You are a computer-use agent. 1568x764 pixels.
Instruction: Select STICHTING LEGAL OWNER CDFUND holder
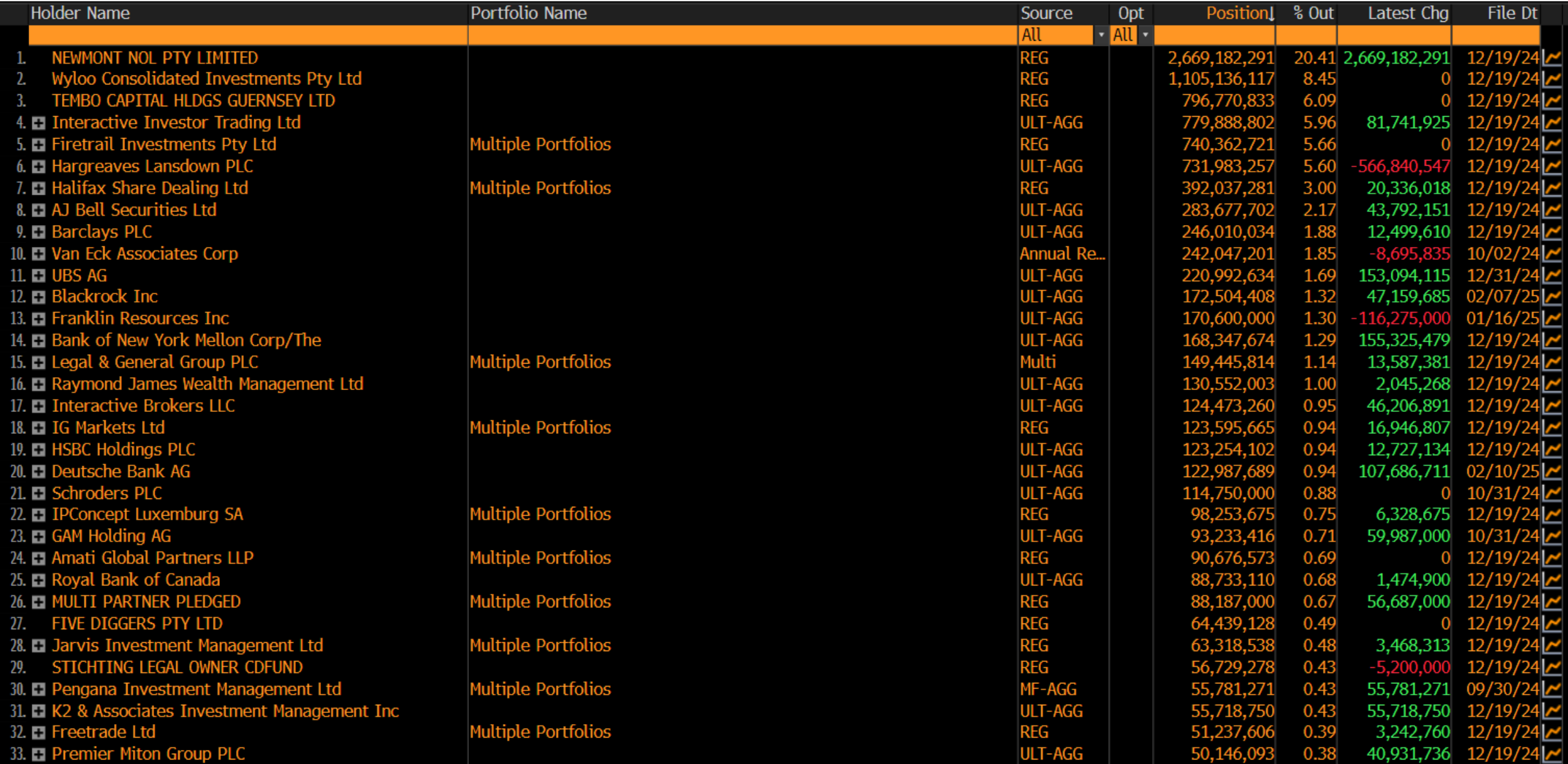pyautogui.click(x=177, y=668)
